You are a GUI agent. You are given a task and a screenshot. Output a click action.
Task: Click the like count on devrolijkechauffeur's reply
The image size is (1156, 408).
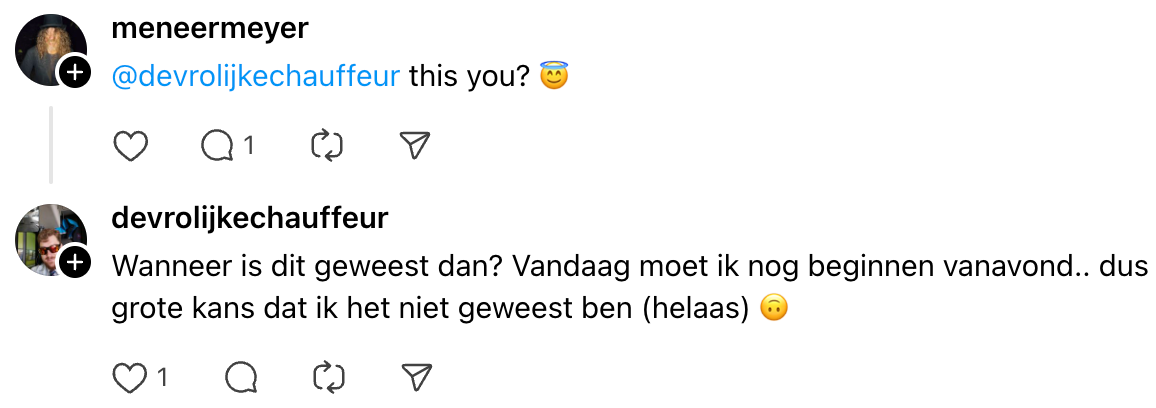162,378
